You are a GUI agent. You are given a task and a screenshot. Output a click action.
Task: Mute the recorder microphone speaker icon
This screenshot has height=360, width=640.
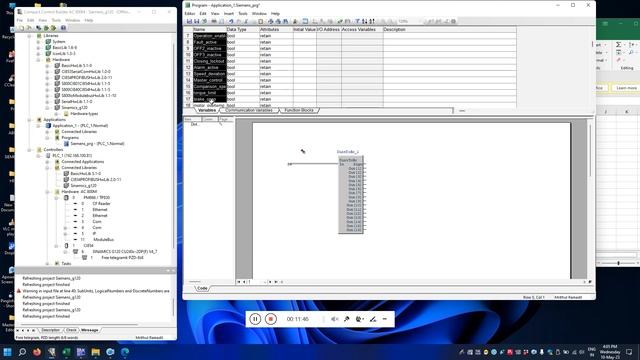[x=335, y=319]
